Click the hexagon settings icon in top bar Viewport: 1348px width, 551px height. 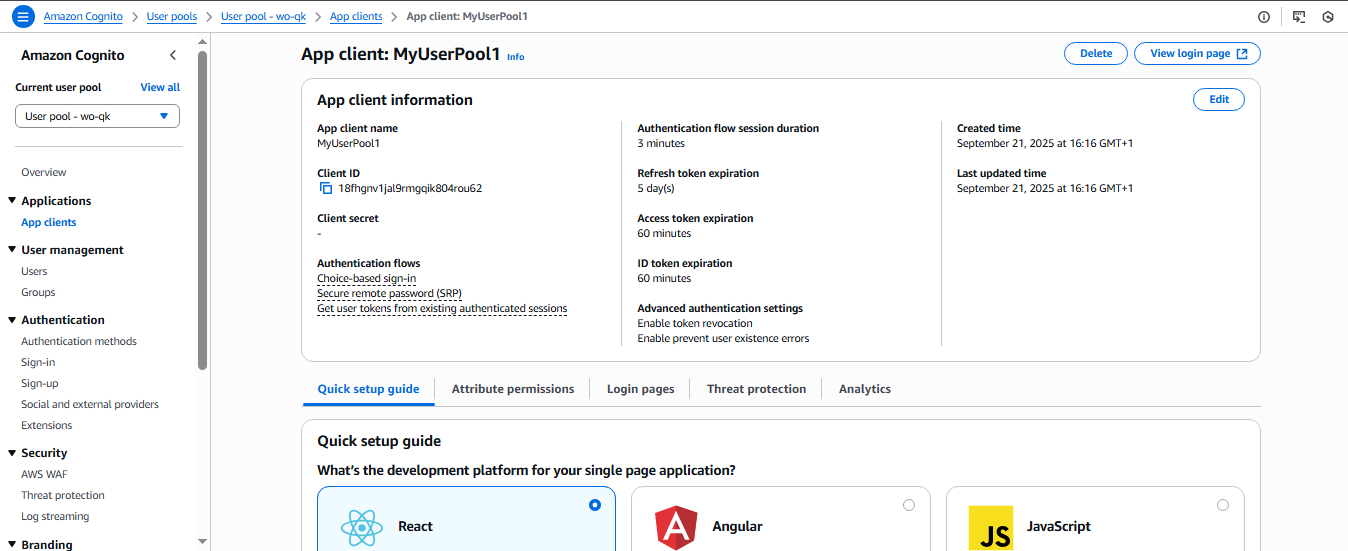(x=1328, y=17)
